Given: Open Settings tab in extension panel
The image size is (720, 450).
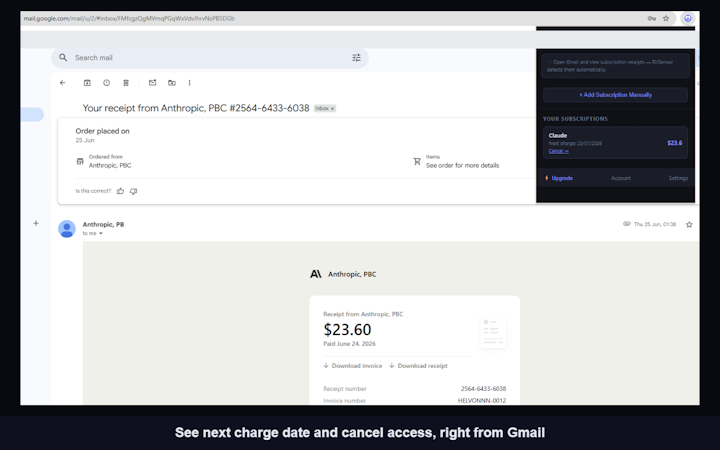Looking at the screenshot, I should [x=678, y=178].
